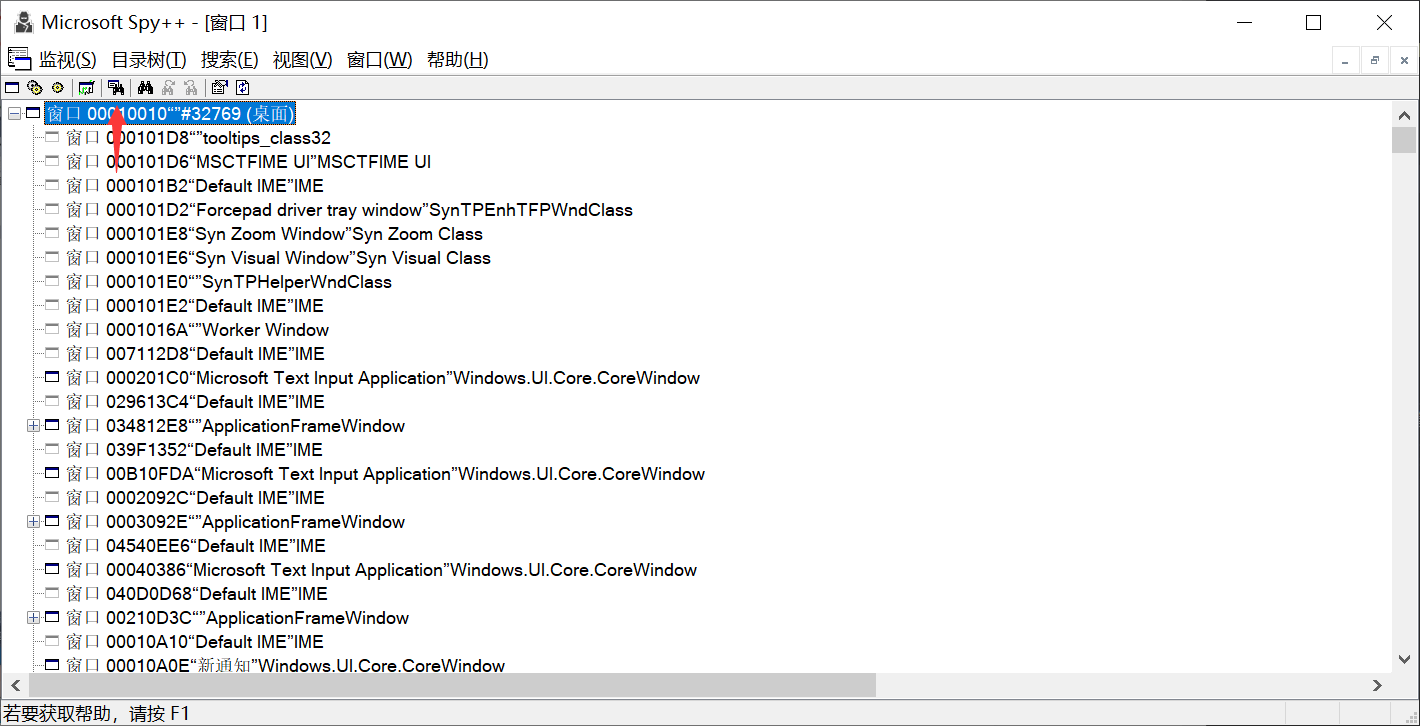The height and width of the screenshot is (726, 1420).
Task: Select row 04540EE6 "Default IME"
Action: coord(196,546)
